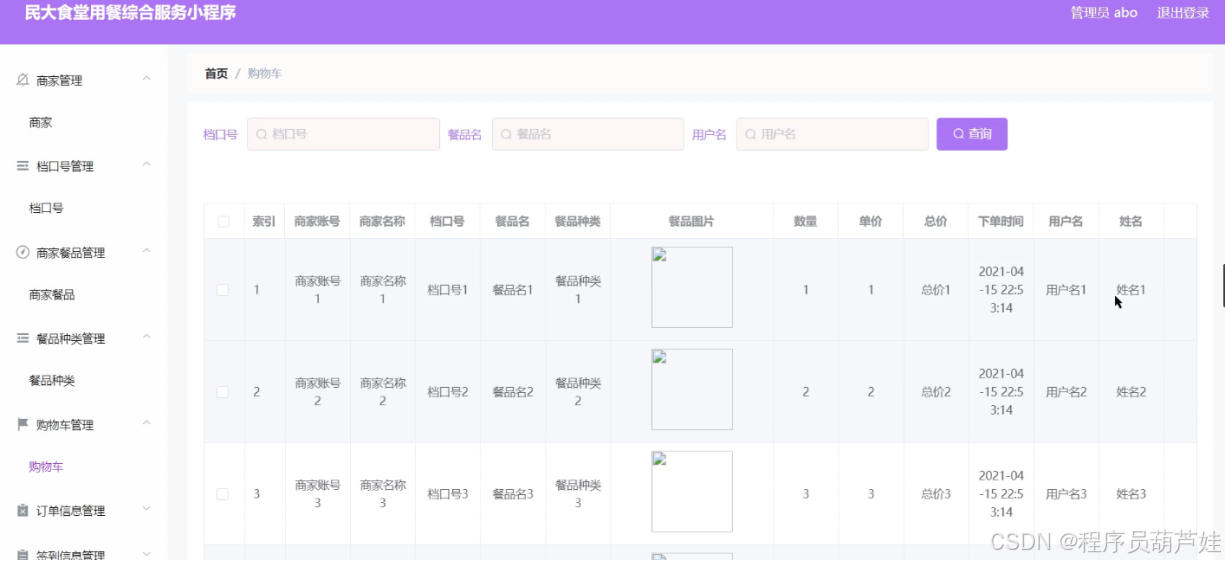Open the 订单信息管理 sidebar menu
Screen dimensions: 1225x561
click(x=84, y=510)
